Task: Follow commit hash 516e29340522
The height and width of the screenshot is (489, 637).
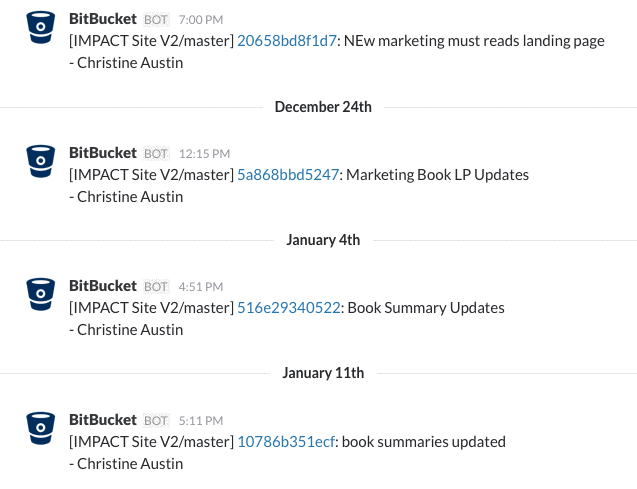Action: tap(289, 308)
